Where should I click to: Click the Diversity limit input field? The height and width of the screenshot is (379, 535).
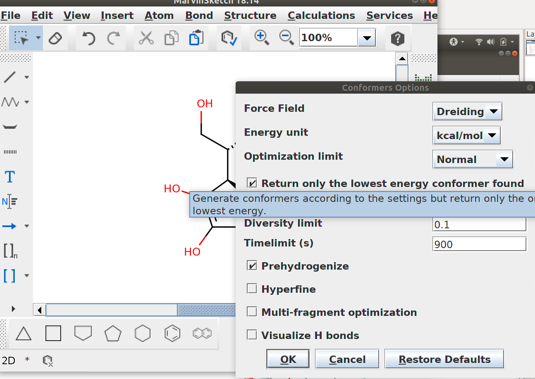point(479,224)
